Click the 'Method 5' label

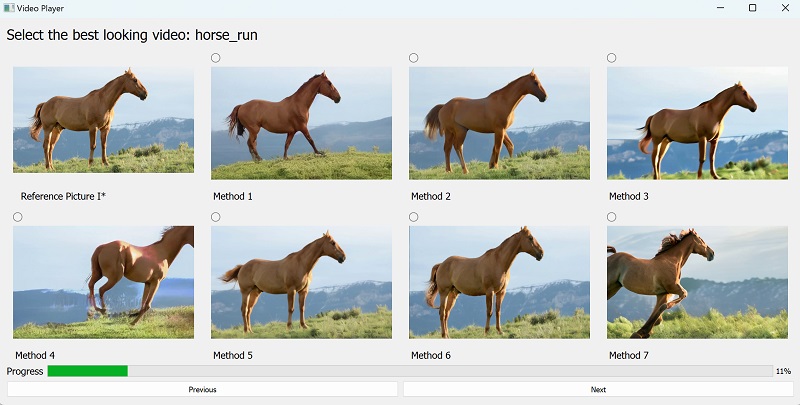(233, 356)
